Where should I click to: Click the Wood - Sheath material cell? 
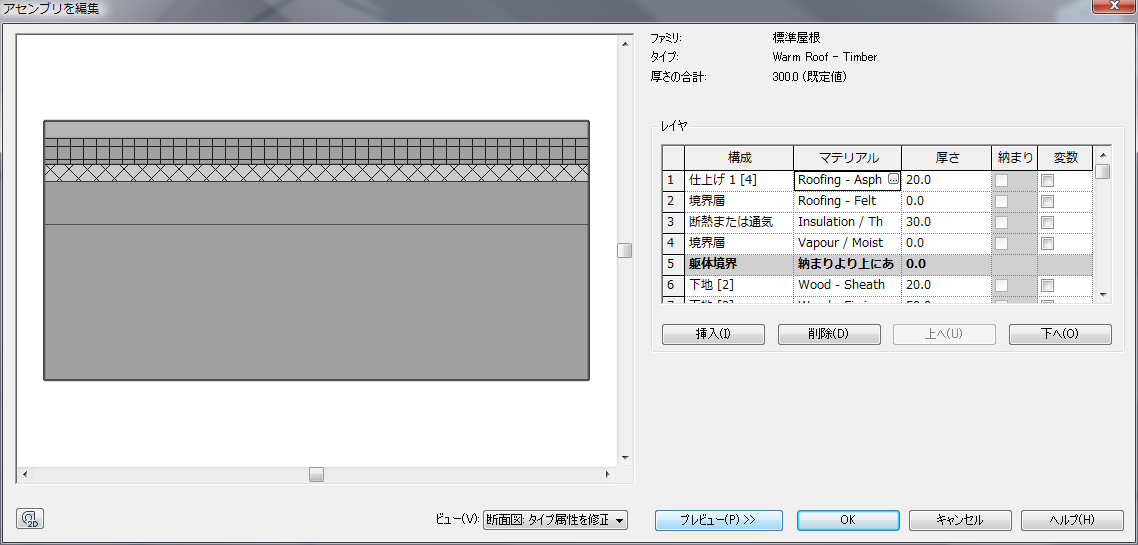pyautogui.click(x=848, y=285)
